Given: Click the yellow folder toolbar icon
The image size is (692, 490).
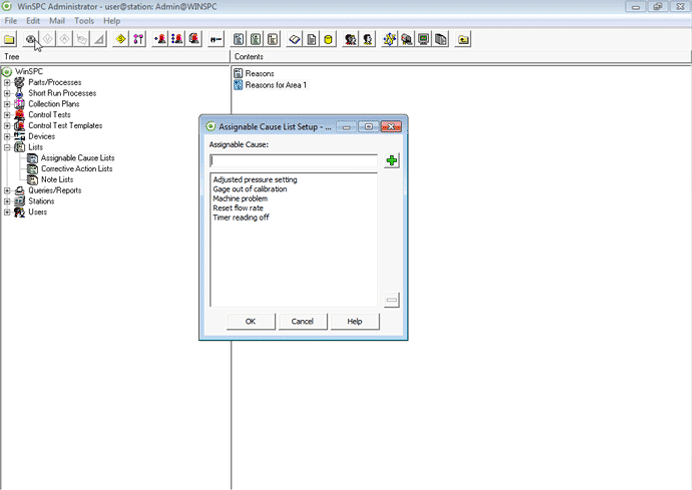Looking at the screenshot, I should (x=10, y=40).
